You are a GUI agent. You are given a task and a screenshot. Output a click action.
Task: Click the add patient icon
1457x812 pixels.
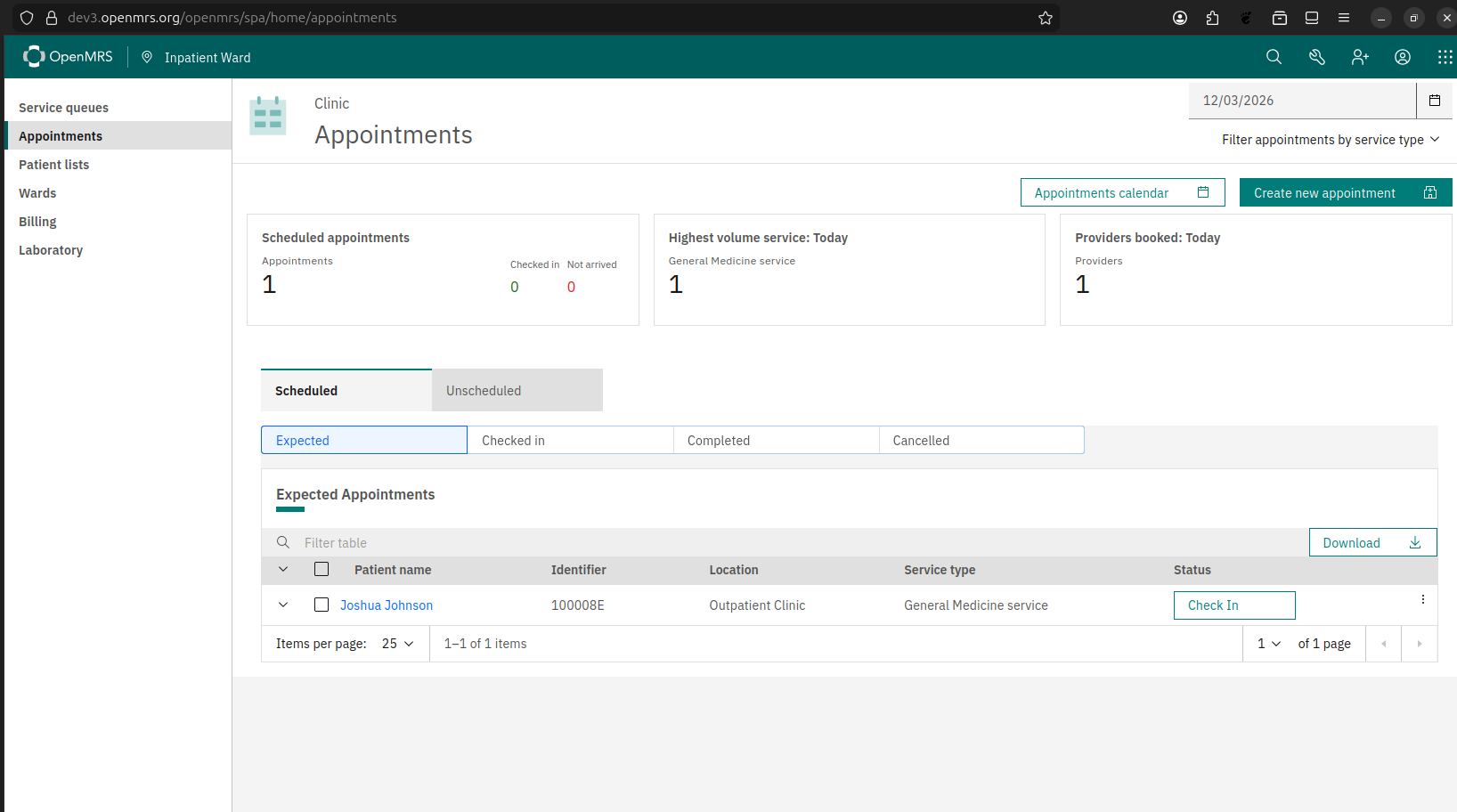[x=1359, y=57]
